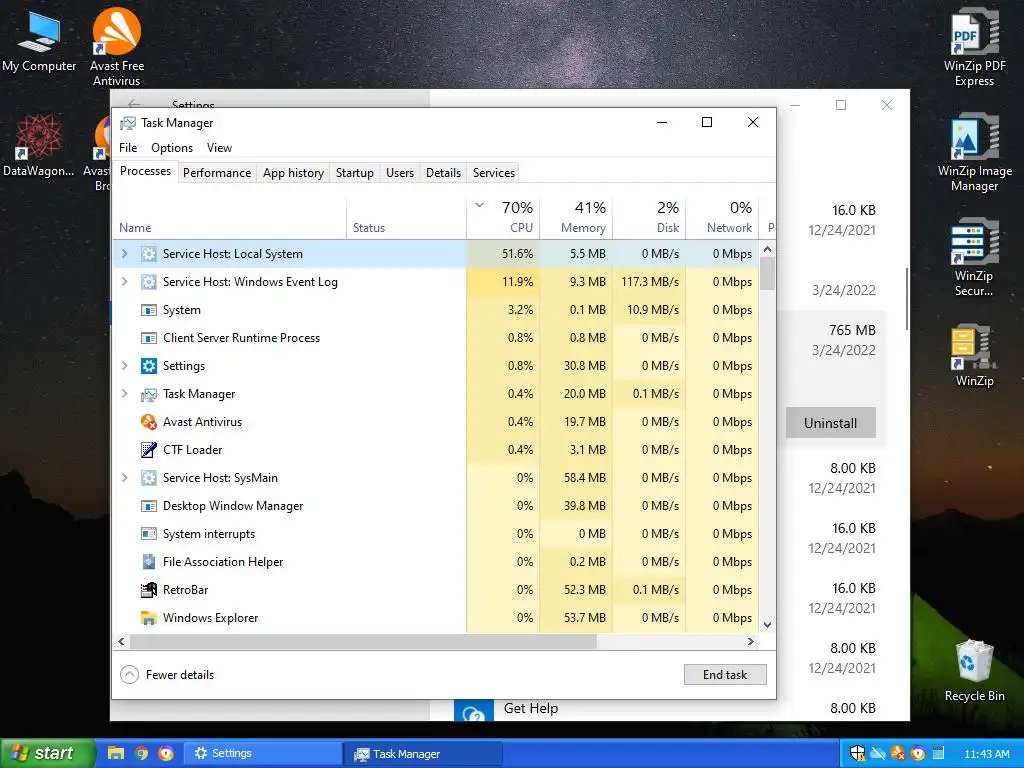Select the My Computer desktop icon
1024x768 pixels.
coord(39,41)
